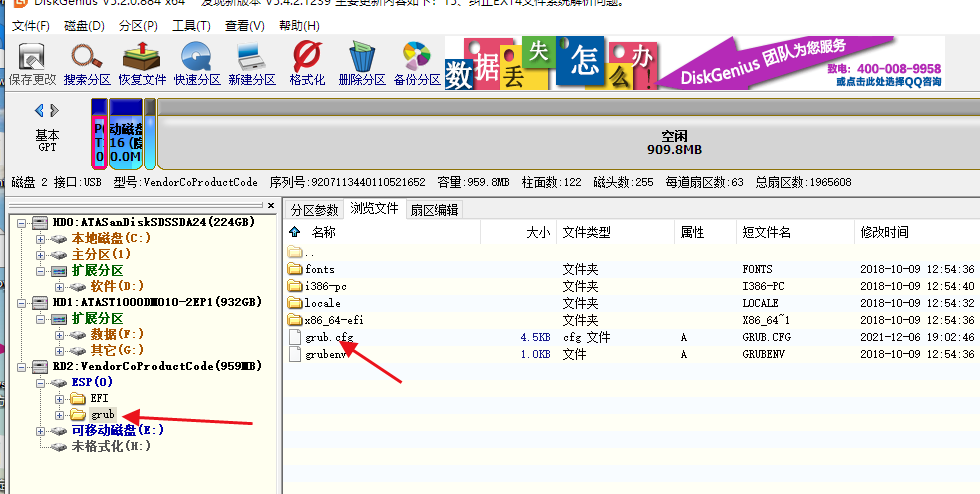Expand the 本地磁盘(C:) tree node
The width and height of the screenshot is (980, 494).
tap(41, 239)
